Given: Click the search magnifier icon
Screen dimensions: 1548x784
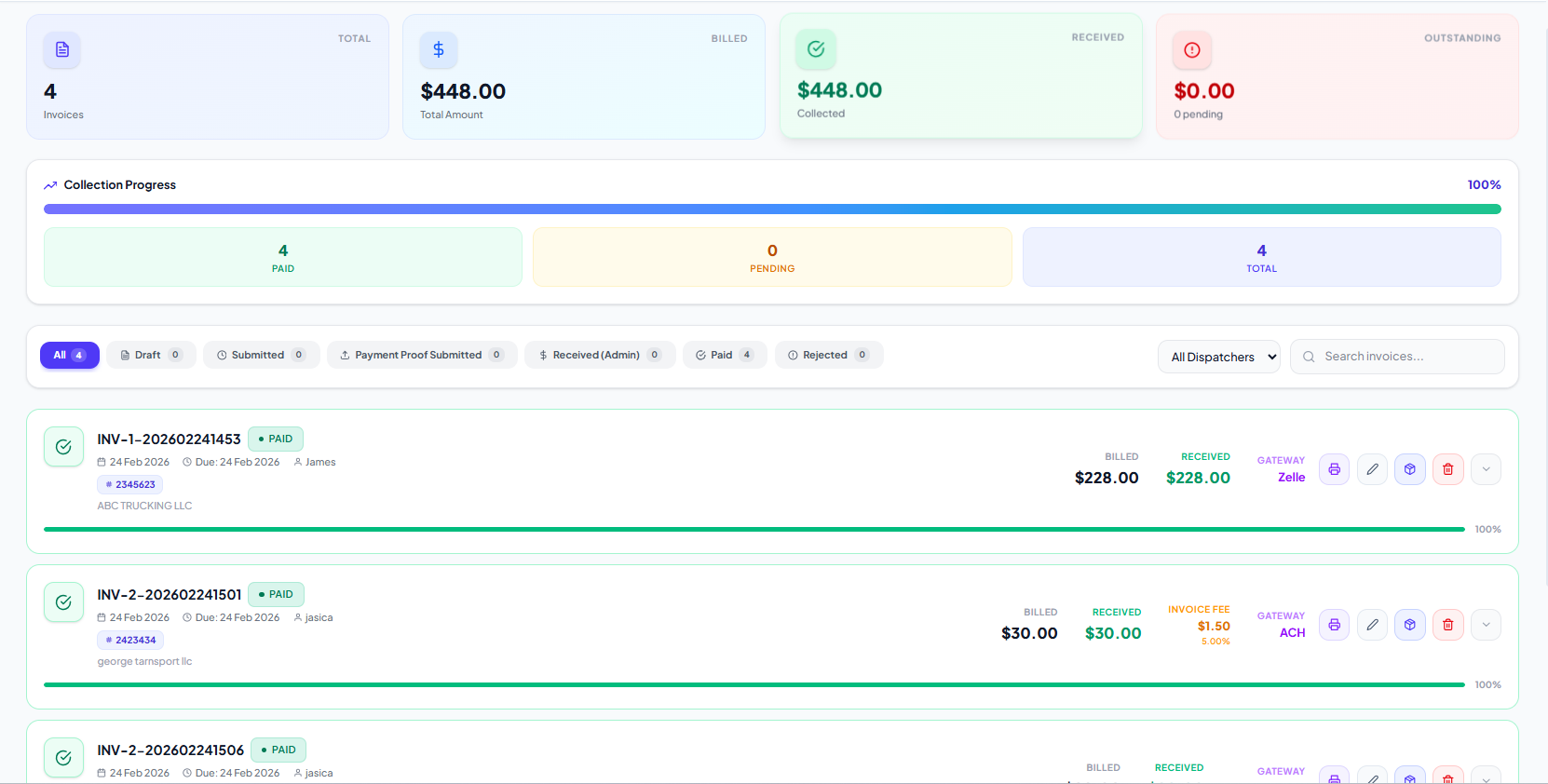Looking at the screenshot, I should pos(1309,357).
